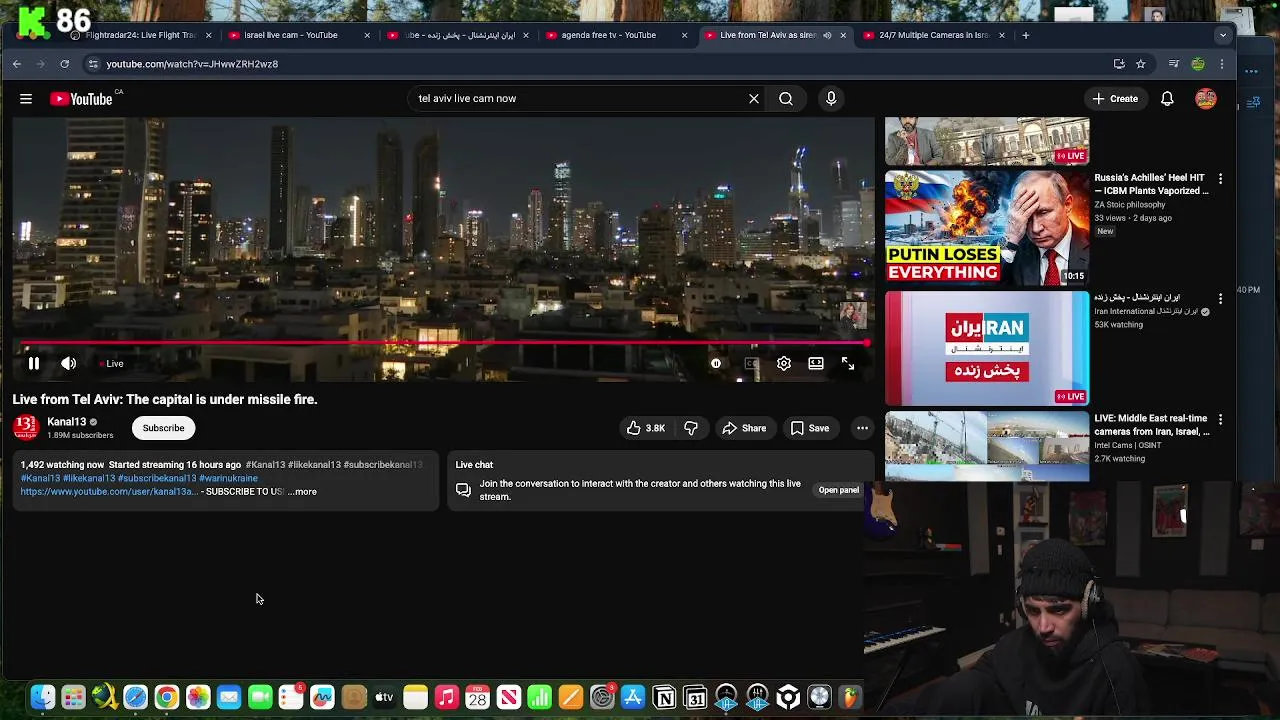Open the YouTube account avatar menu
This screenshot has height=720, width=1280.
(1206, 99)
